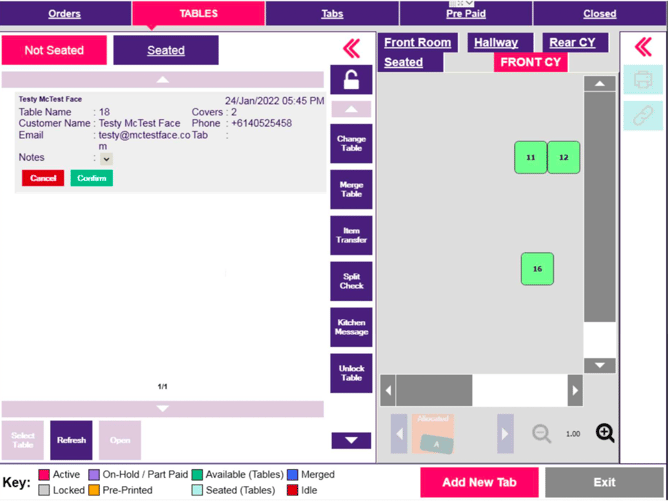
Task: Collapse panel with left double-chevron icon
Action: click(351, 49)
